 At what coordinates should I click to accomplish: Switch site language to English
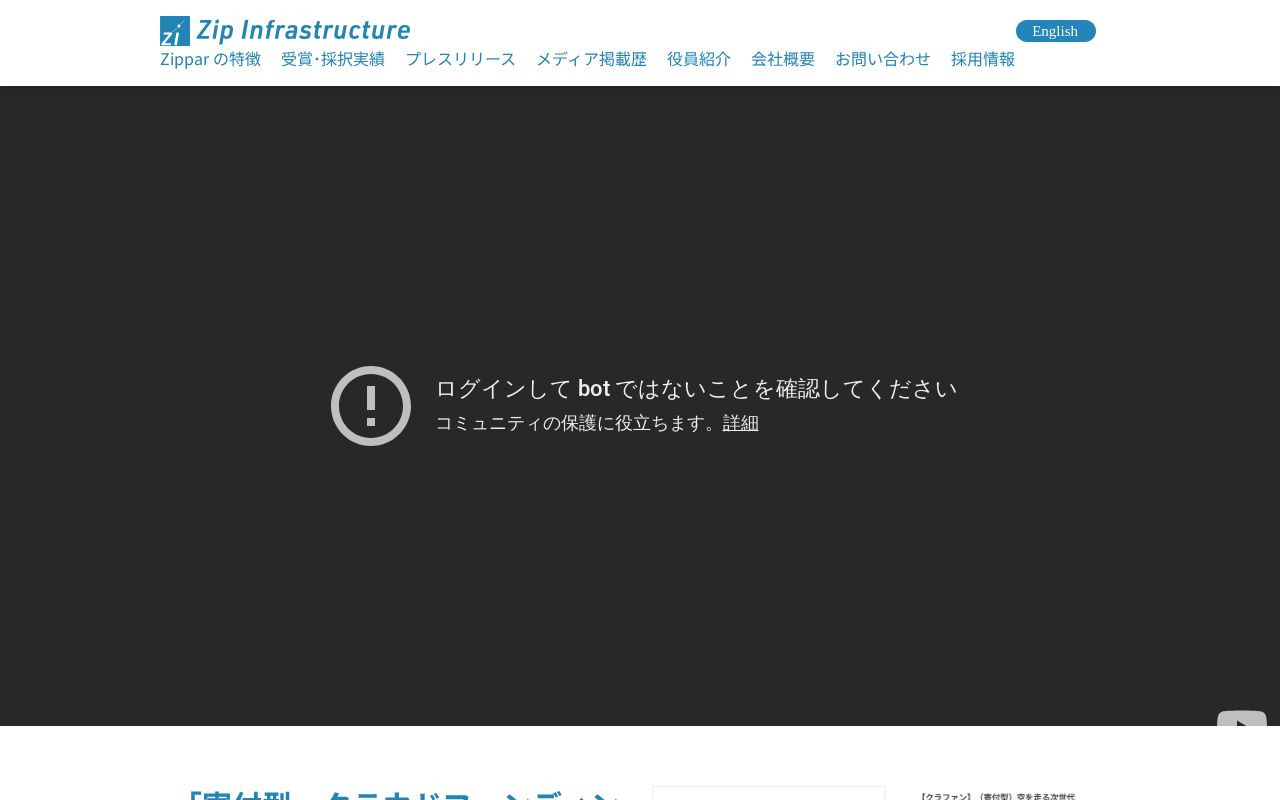[1055, 31]
